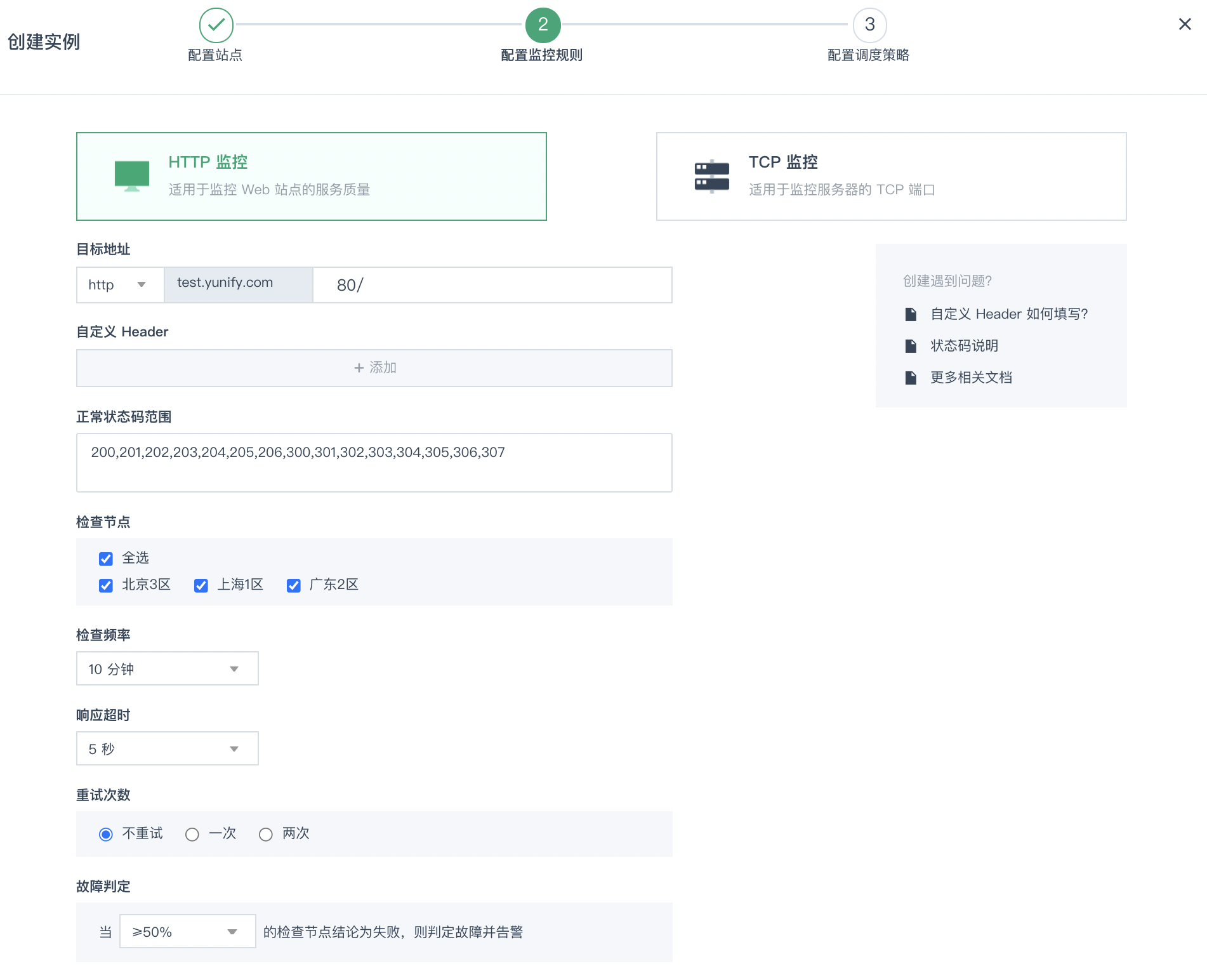The image size is (1207, 980).
Task: Click the 配置调度策略 step label
Action: [x=869, y=55]
